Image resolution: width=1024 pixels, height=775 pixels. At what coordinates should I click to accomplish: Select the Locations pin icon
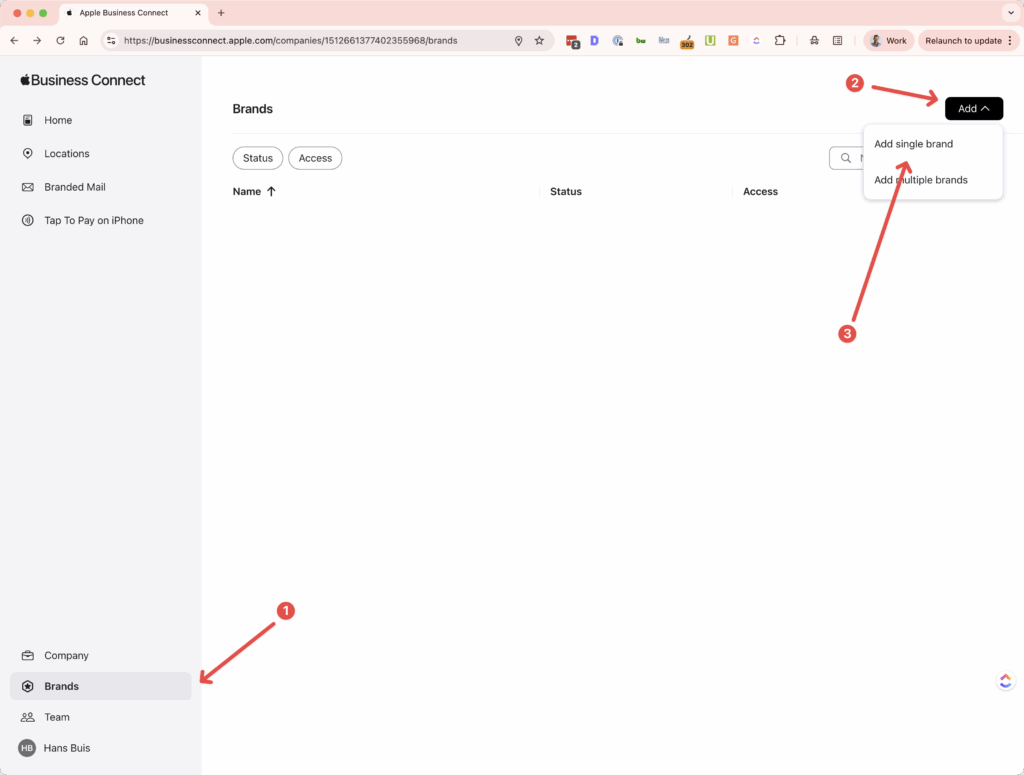(28, 153)
